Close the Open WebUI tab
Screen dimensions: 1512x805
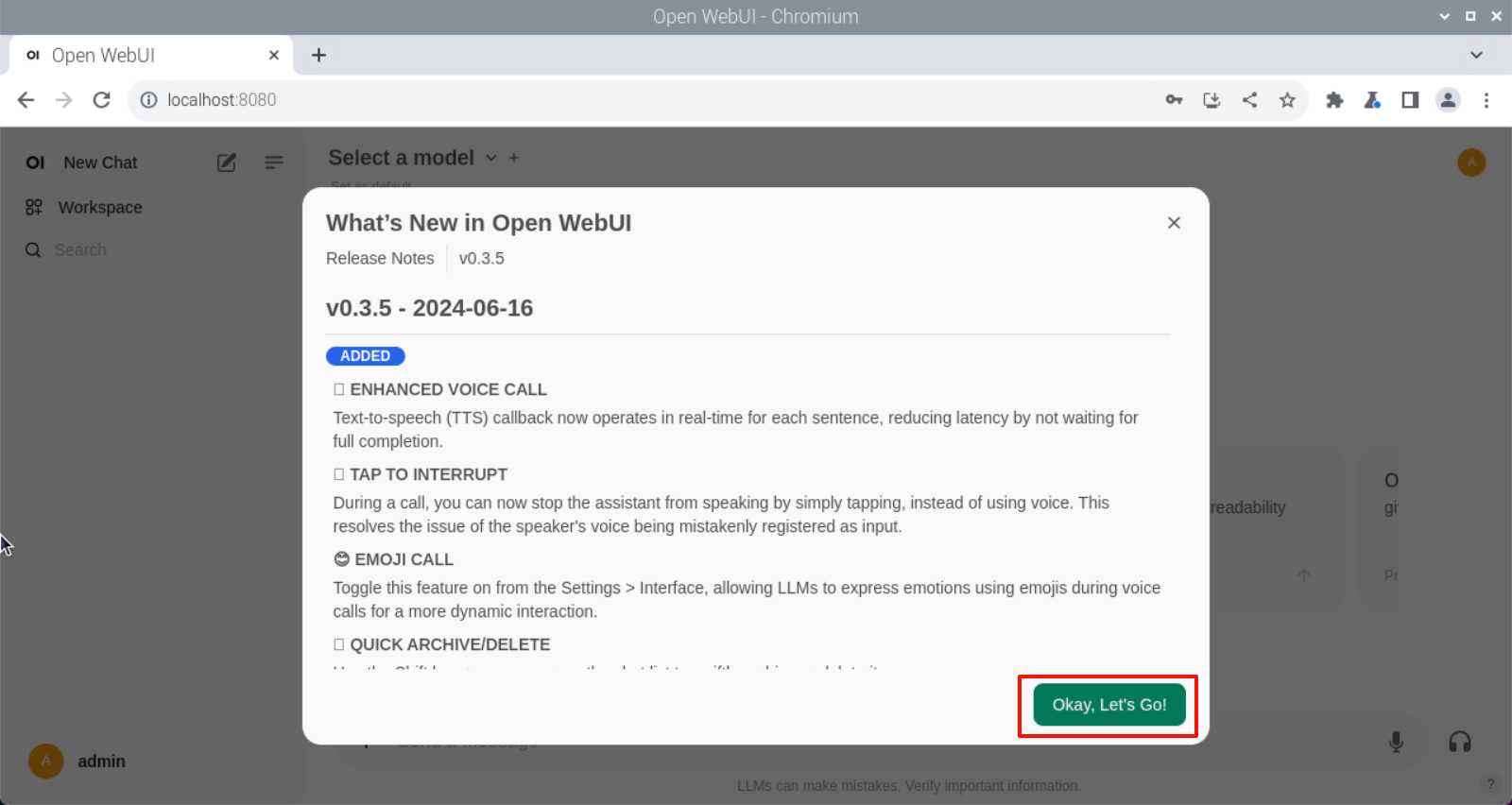coord(274,55)
